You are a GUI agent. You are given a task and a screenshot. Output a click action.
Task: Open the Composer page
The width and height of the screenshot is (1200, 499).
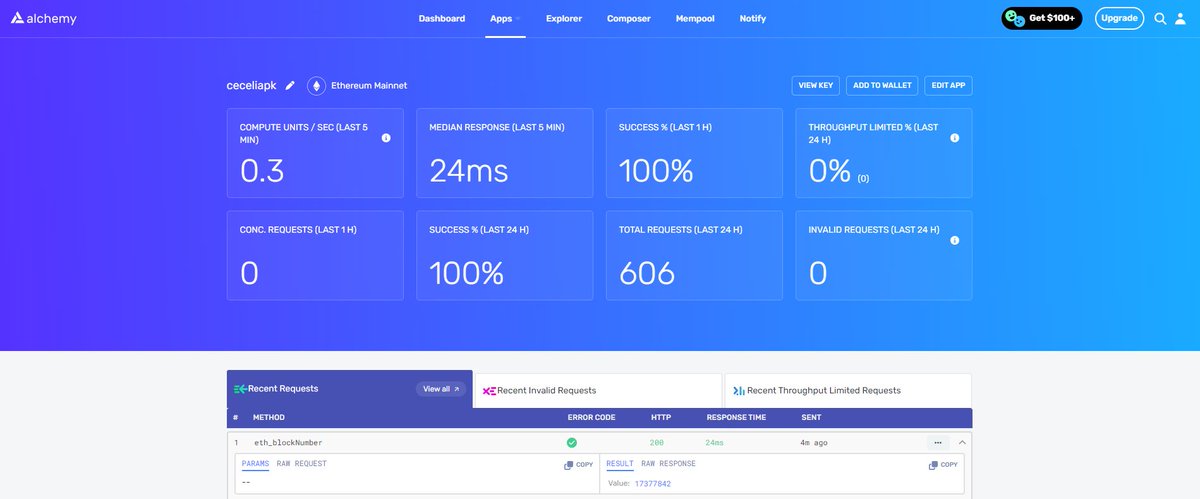tap(629, 18)
